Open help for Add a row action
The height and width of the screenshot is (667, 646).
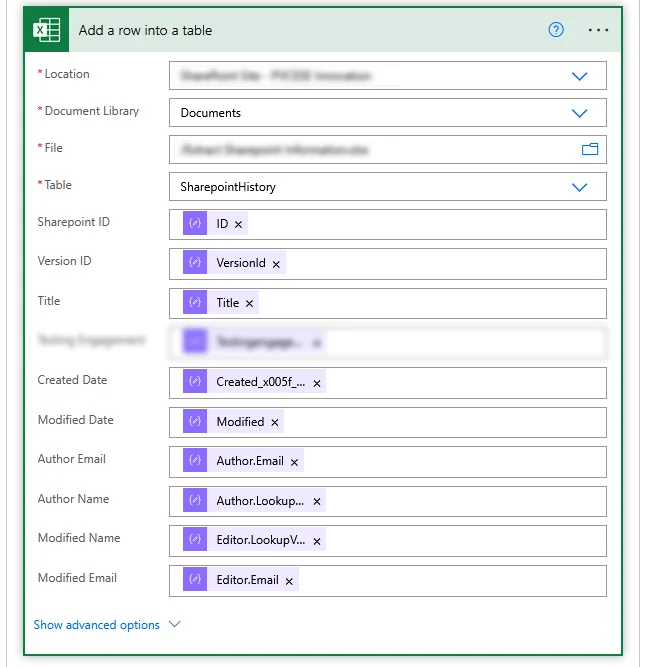click(556, 30)
